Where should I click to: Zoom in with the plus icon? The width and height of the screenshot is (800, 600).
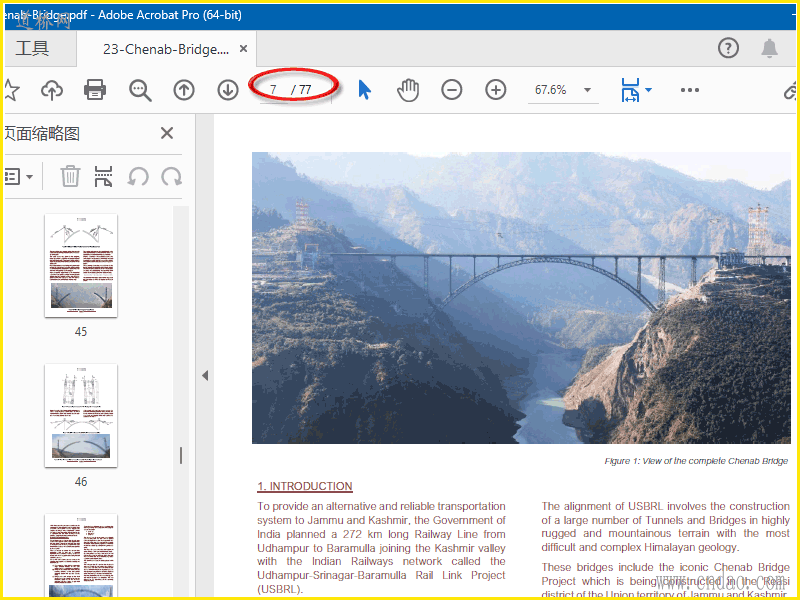coord(495,90)
